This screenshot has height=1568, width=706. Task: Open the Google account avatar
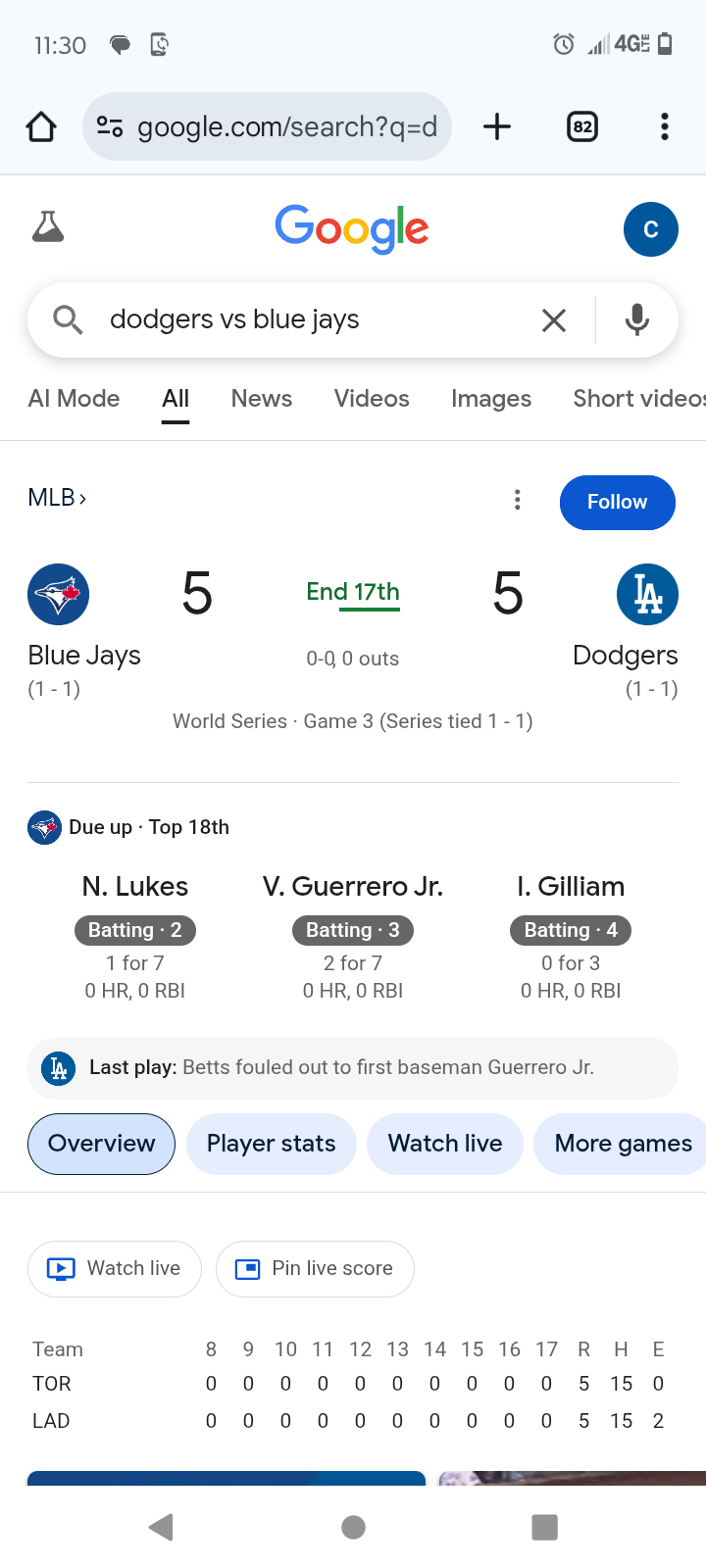[650, 229]
